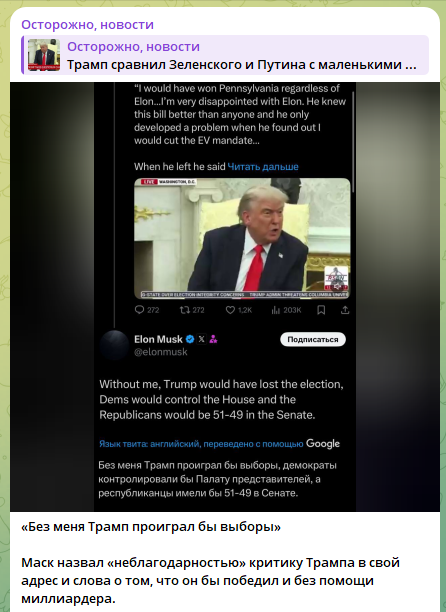This screenshot has height=612, width=446.
Task: Click the purple subscriber badge icon
Action: pyautogui.click(x=213, y=339)
